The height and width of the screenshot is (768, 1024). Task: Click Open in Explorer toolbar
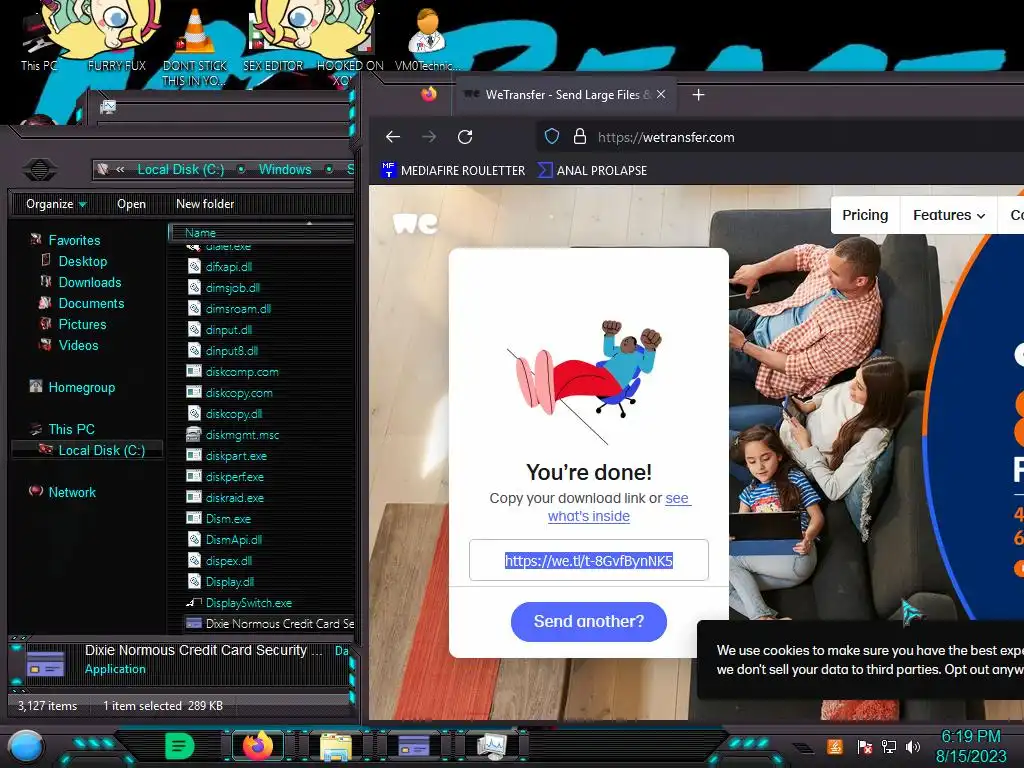[131, 204]
